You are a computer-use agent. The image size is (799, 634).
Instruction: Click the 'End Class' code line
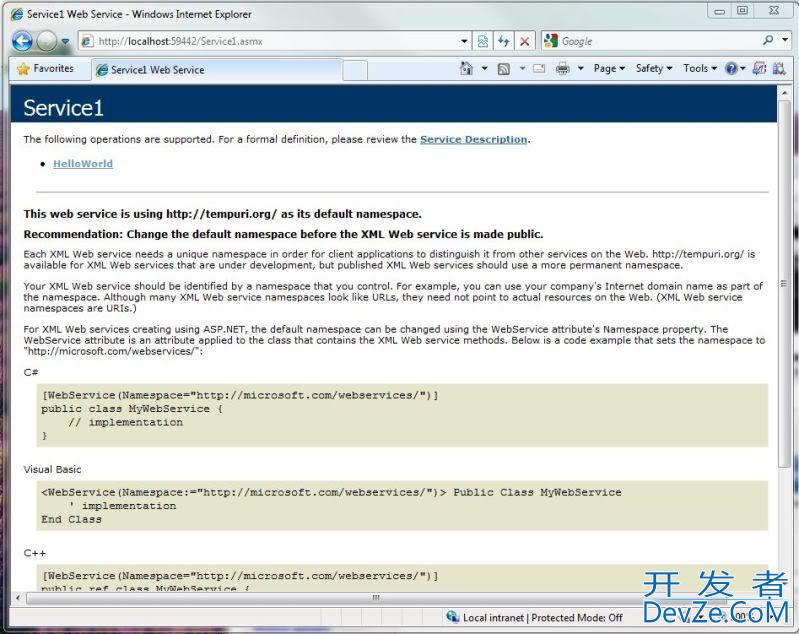click(71, 519)
